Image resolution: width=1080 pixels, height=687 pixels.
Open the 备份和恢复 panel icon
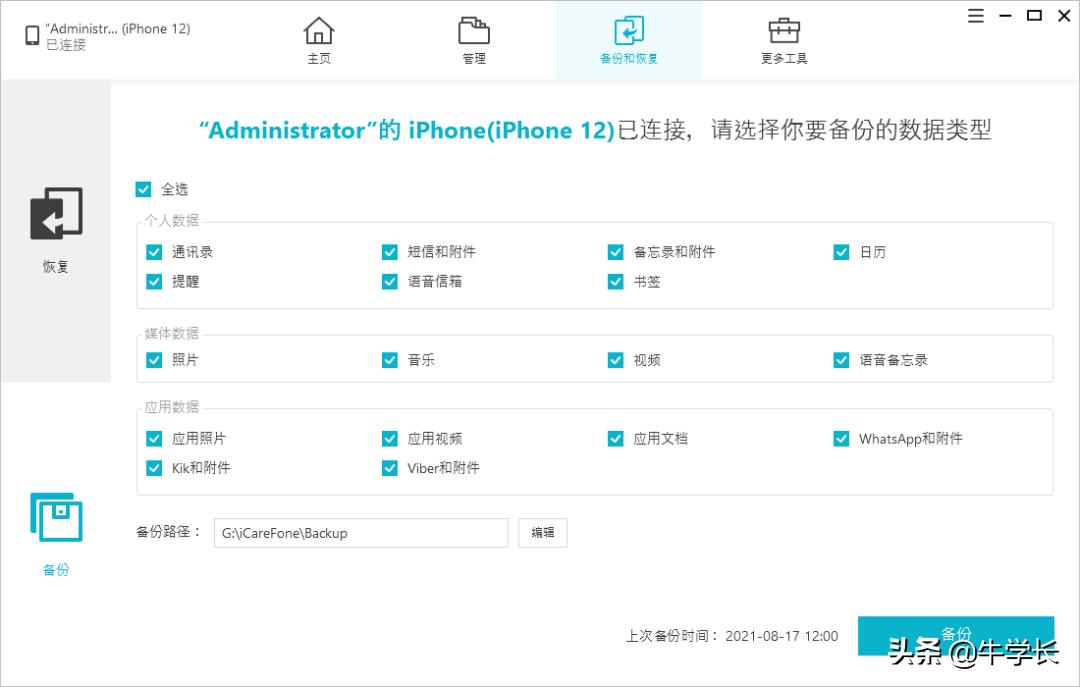click(x=629, y=32)
